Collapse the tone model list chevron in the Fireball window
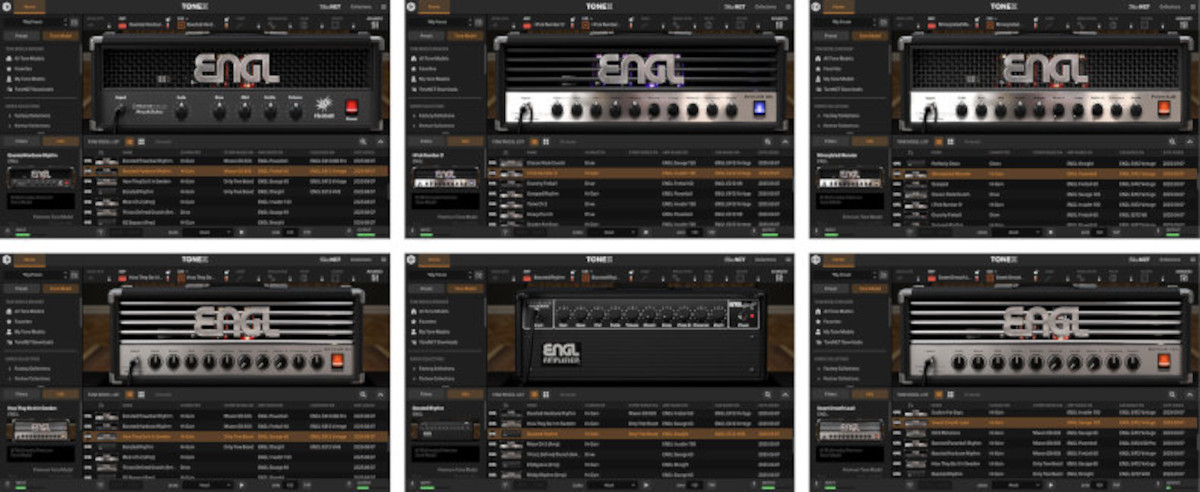Viewport: 1200px width, 492px height. click(x=380, y=143)
